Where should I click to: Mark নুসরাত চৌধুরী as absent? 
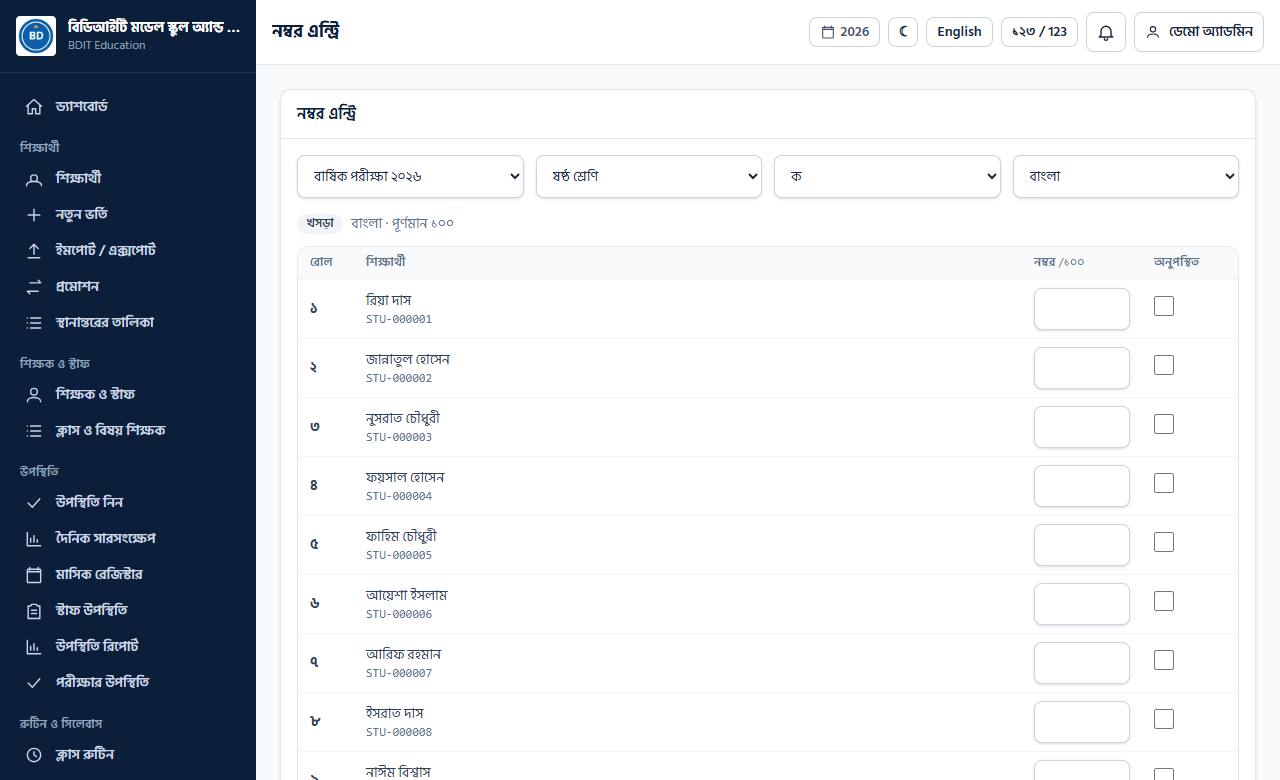[x=1164, y=424]
